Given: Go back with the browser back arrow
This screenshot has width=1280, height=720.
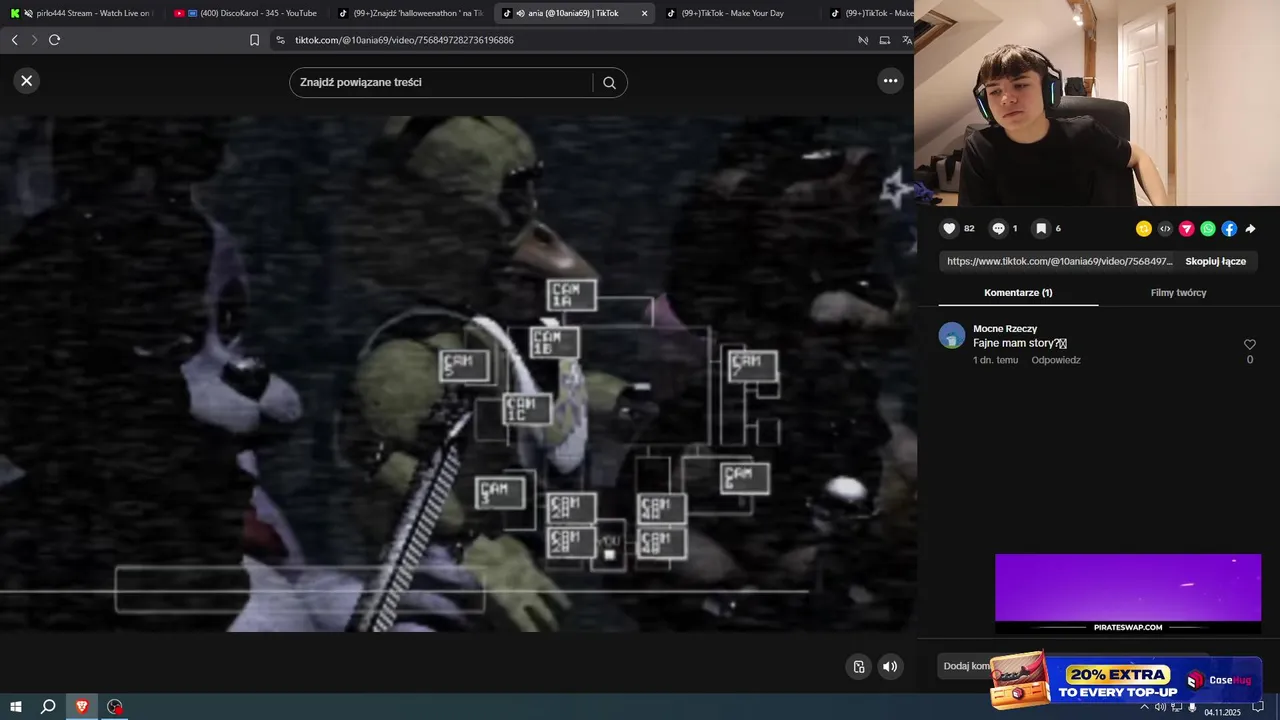Looking at the screenshot, I should (15, 40).
